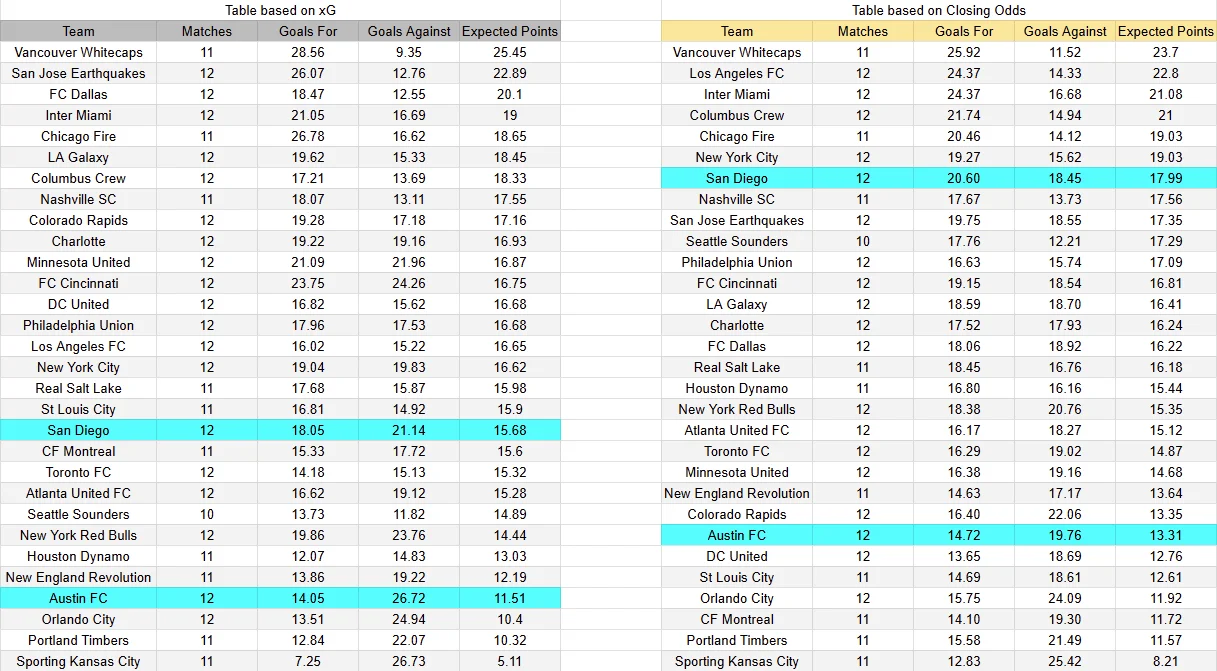Image resolution: width=1217 pixels, height=671 pixels.
Task: Select Orlando City's 24.09 Goals Against cell
Action: coord(1065,598)
